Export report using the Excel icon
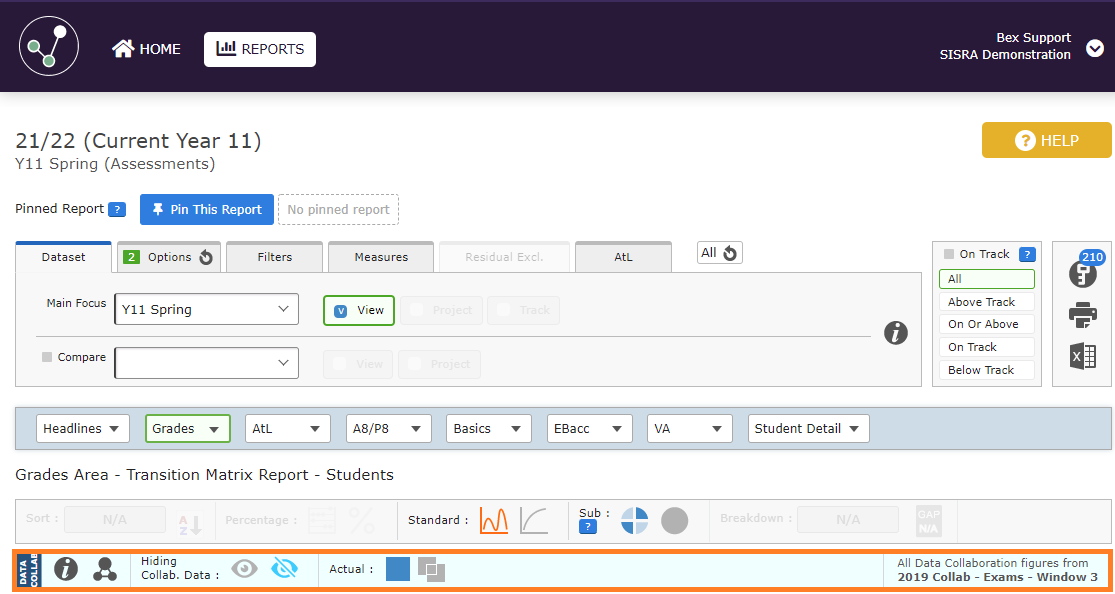Screen dimensions: 1115x594 [x=1083, y=356]
